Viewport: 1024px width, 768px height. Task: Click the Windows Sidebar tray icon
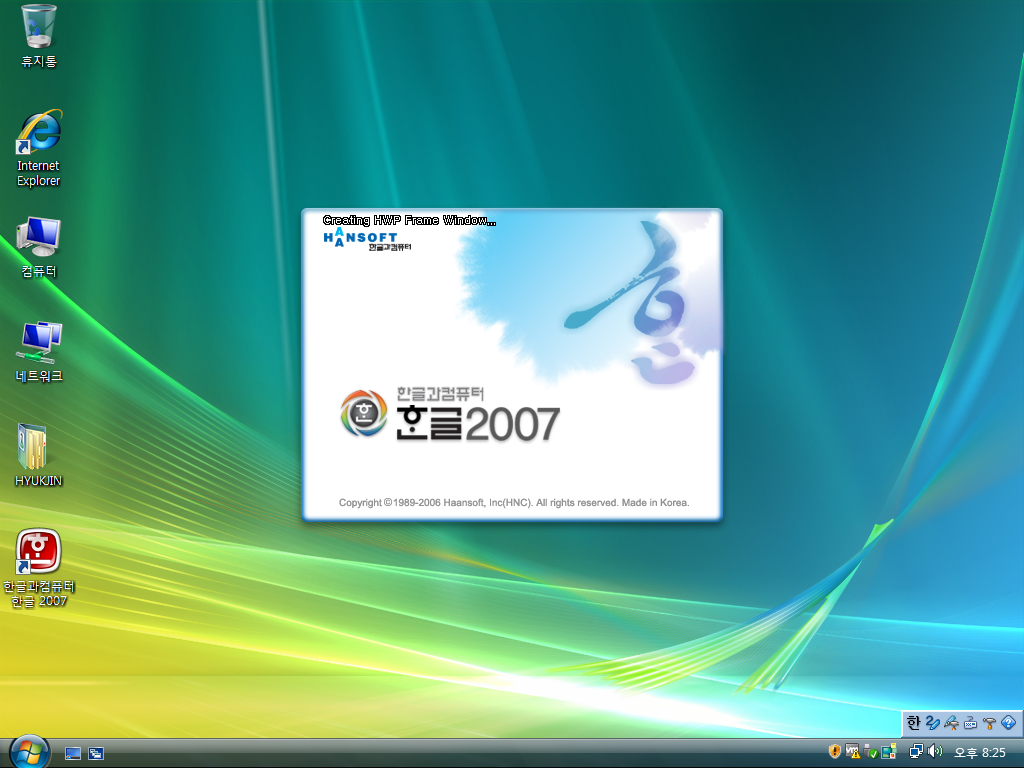click(888, 752)
